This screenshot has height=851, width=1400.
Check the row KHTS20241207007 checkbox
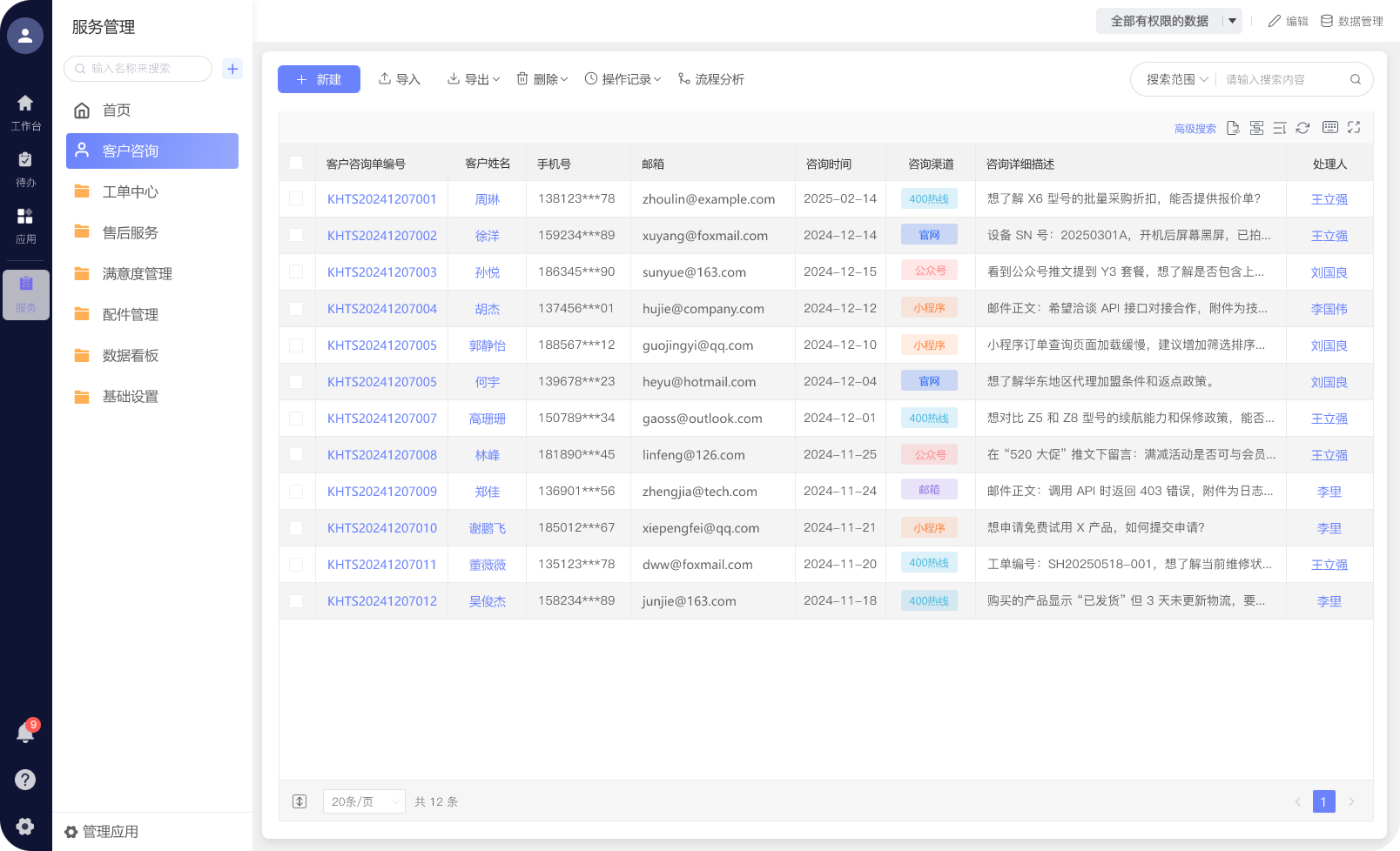point(296,418)
